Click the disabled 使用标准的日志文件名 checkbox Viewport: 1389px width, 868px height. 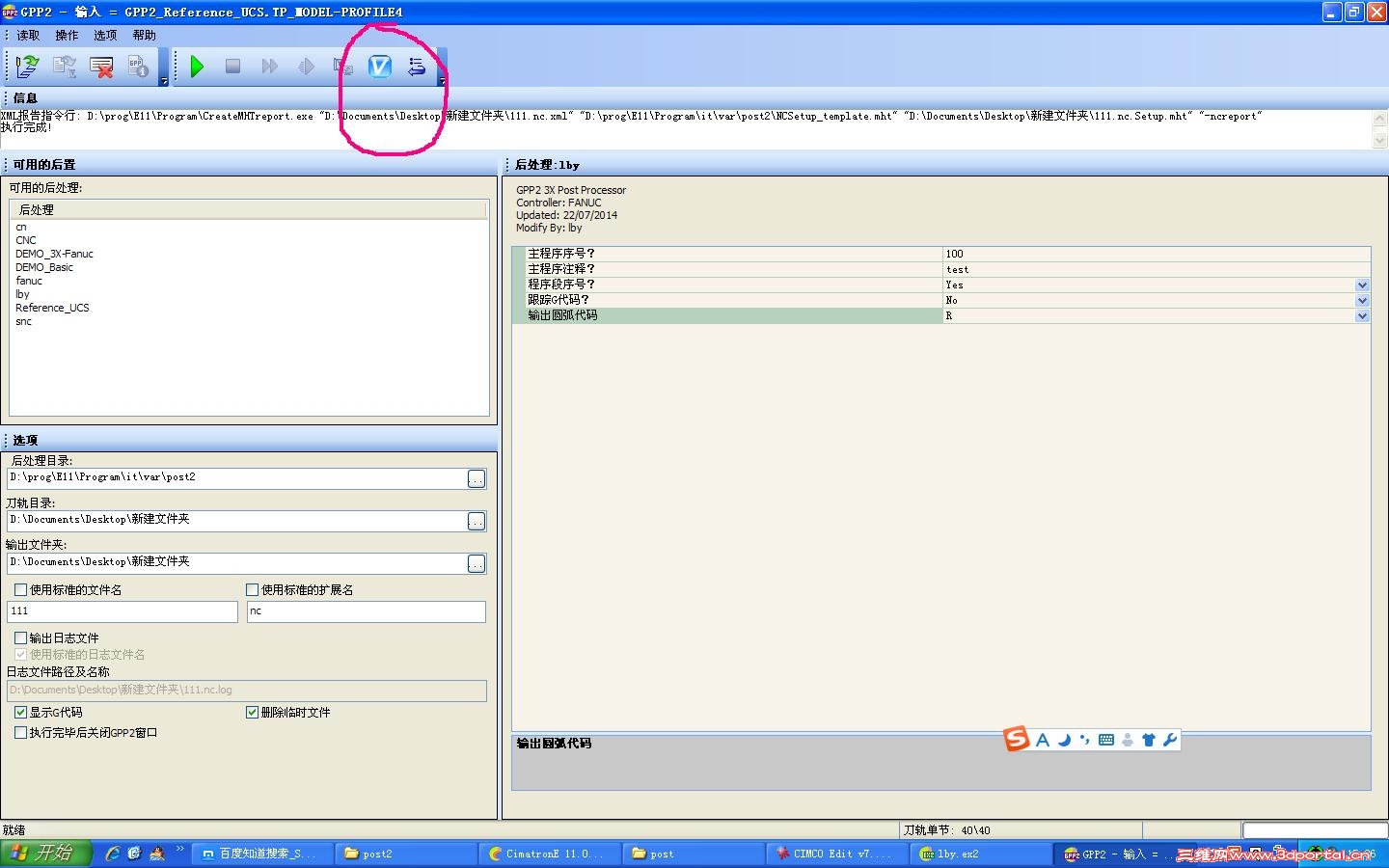coord(20,654)
